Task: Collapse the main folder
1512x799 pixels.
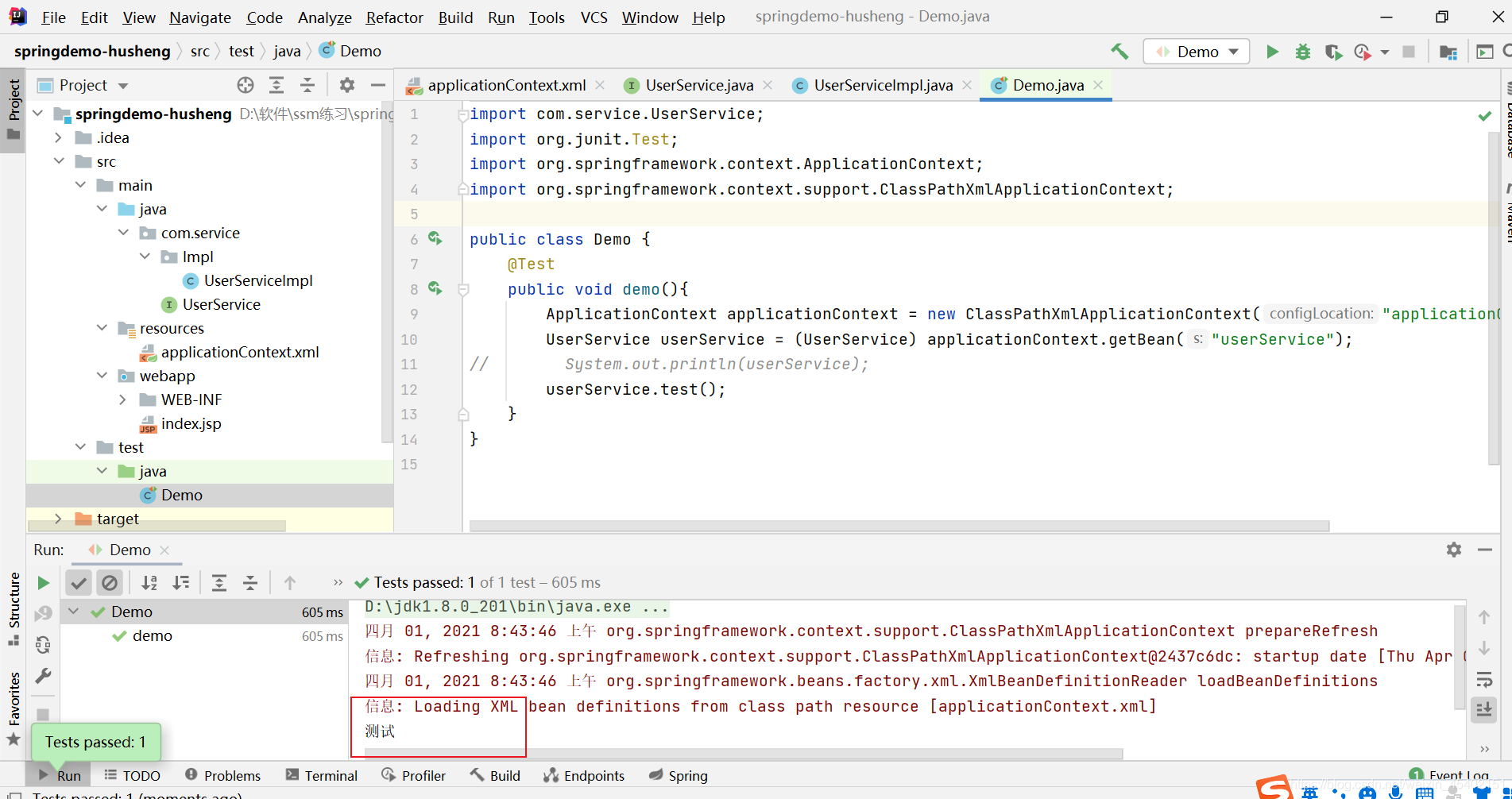Action: pyautogui.click(x=80, y=185)
